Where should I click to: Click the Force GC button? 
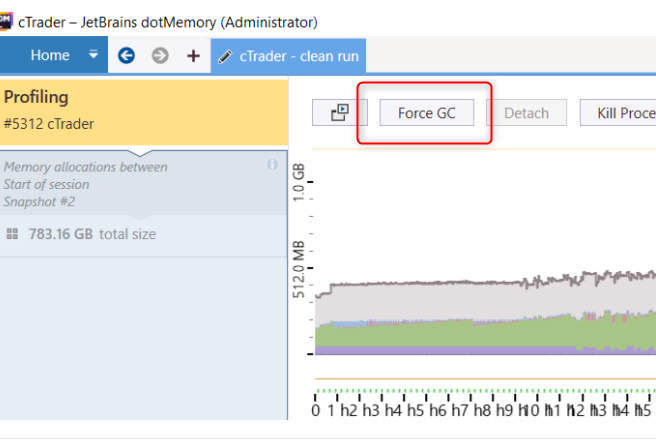coord(427,113)
